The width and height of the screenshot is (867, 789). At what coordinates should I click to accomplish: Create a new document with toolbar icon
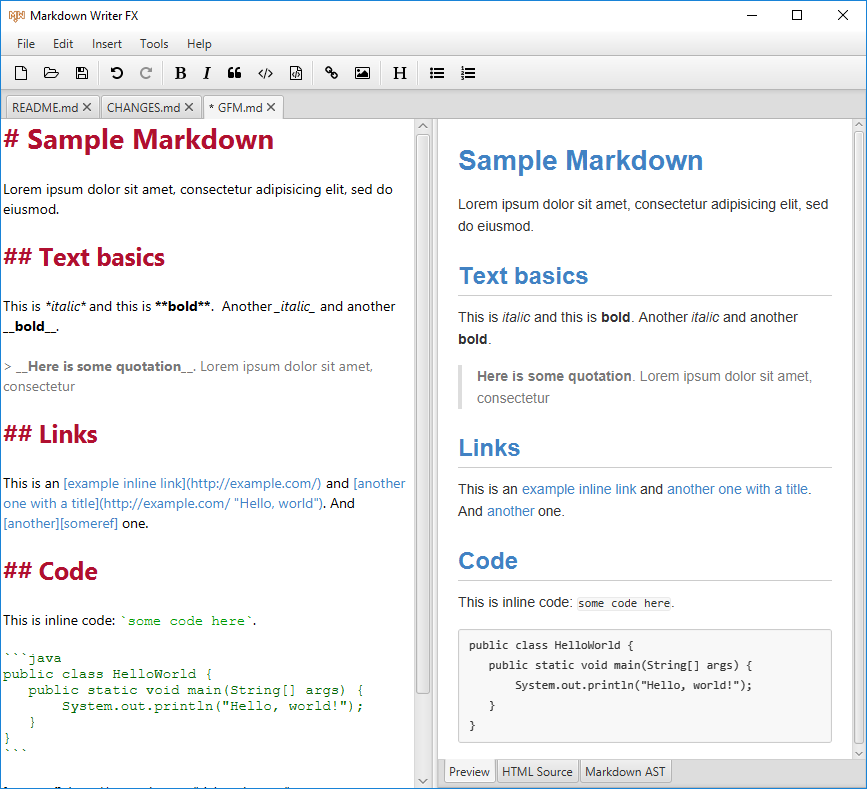pos(21,73)
